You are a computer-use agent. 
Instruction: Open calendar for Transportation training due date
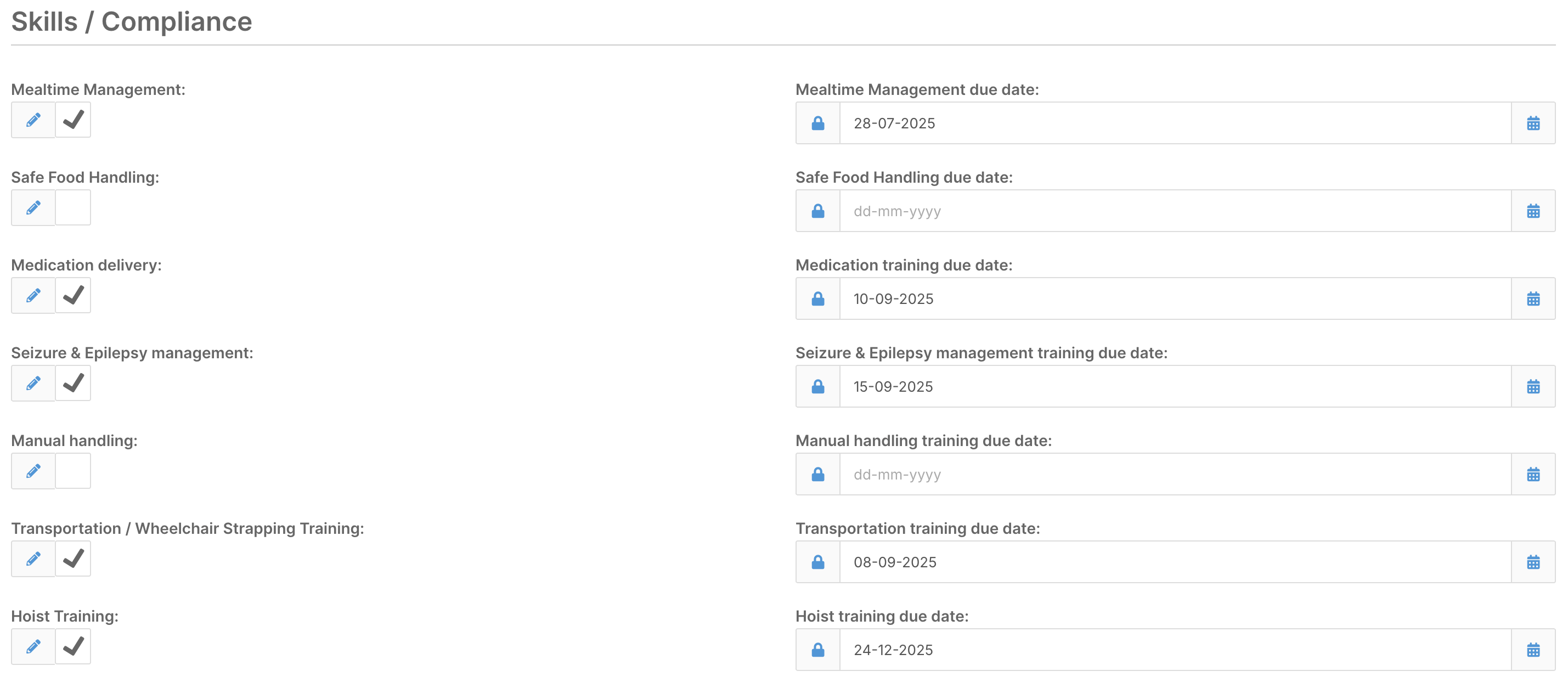coord(1533,561)
